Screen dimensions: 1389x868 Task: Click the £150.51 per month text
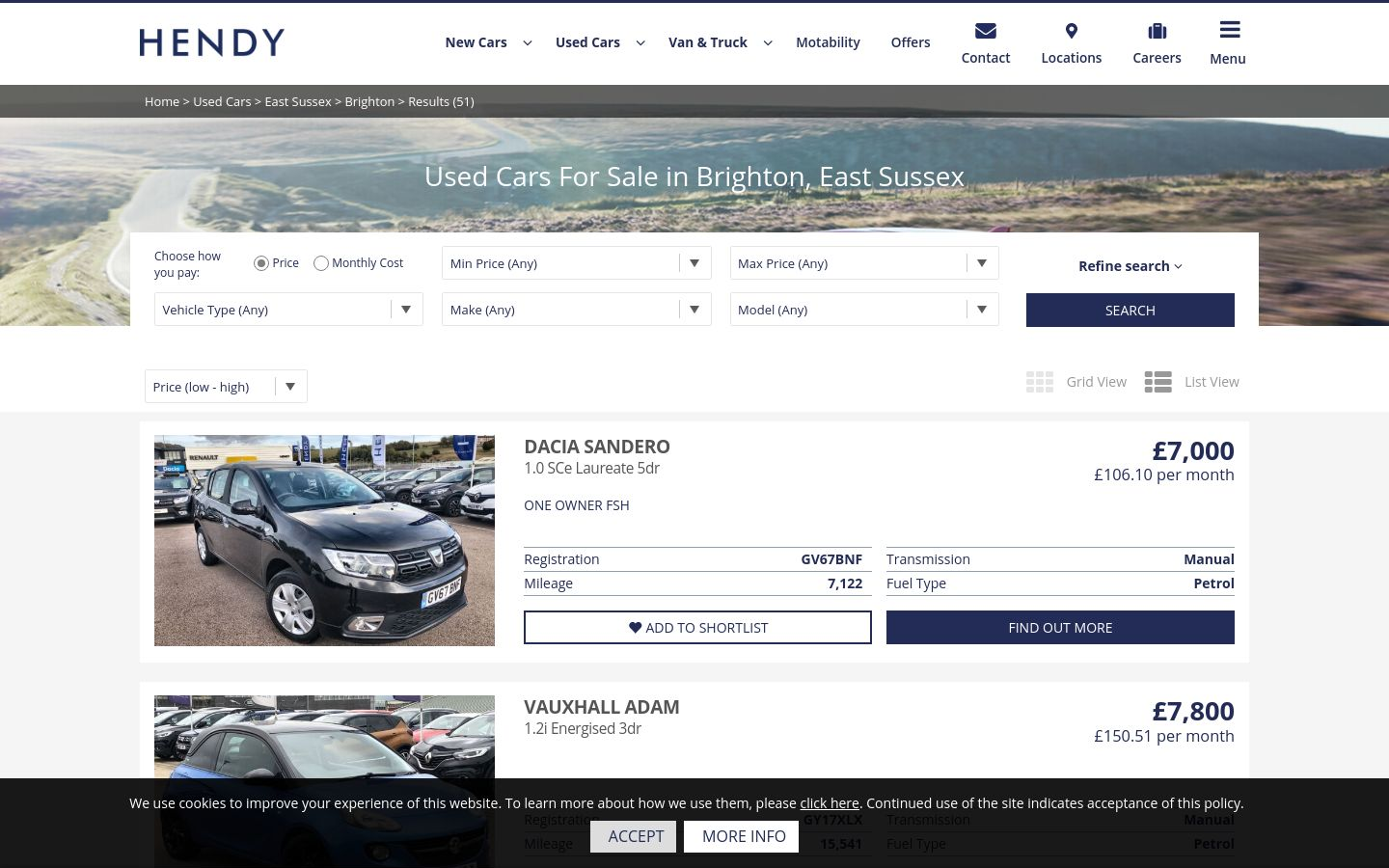[1164, 736]
